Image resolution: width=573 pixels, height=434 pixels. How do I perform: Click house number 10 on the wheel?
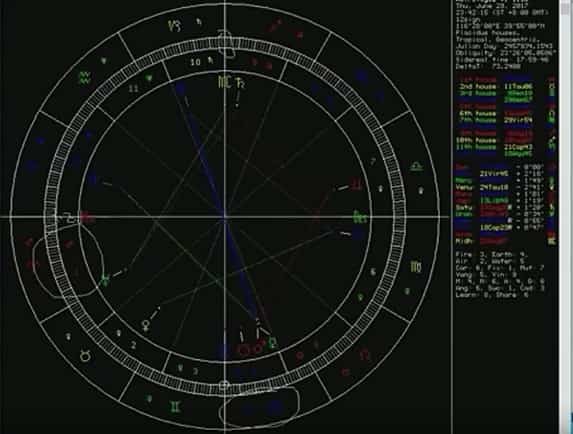[x=196, y=62]
